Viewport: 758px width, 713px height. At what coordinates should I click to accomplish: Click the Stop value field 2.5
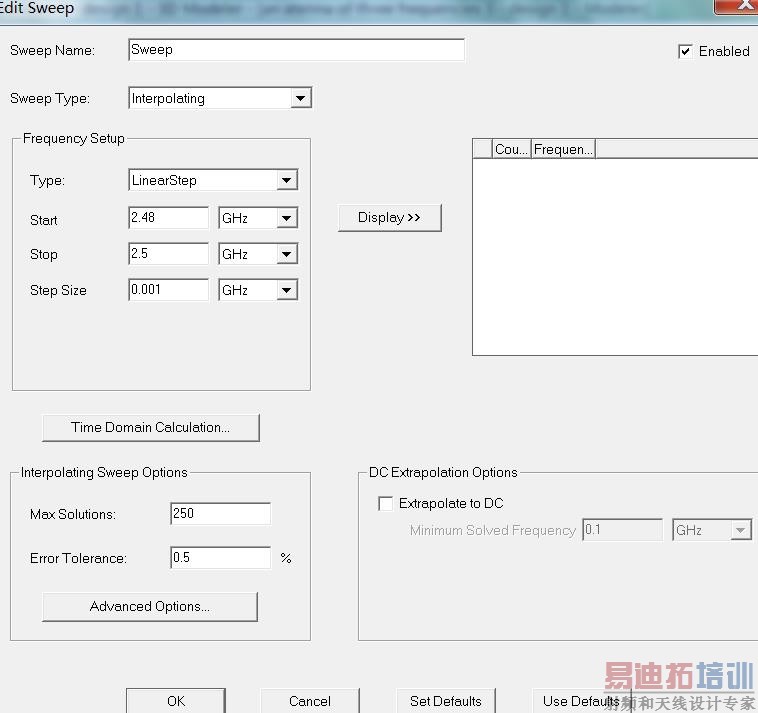point(169,254)
